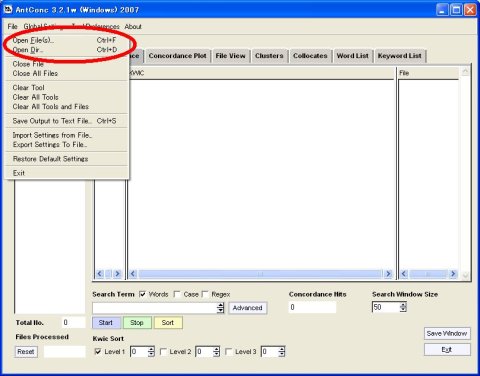The width and height of the screenshot is (480, 376).
Task: Click the KWIC pane left scroll arrow
Action: coord(133,274)
